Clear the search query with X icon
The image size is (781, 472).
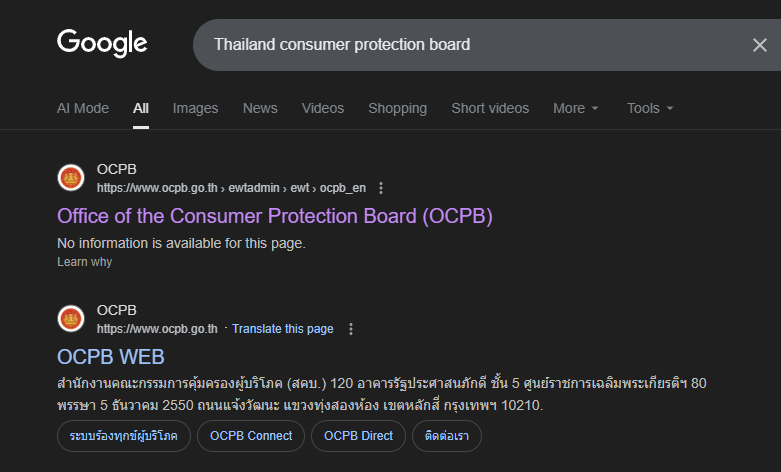[759, 45]
